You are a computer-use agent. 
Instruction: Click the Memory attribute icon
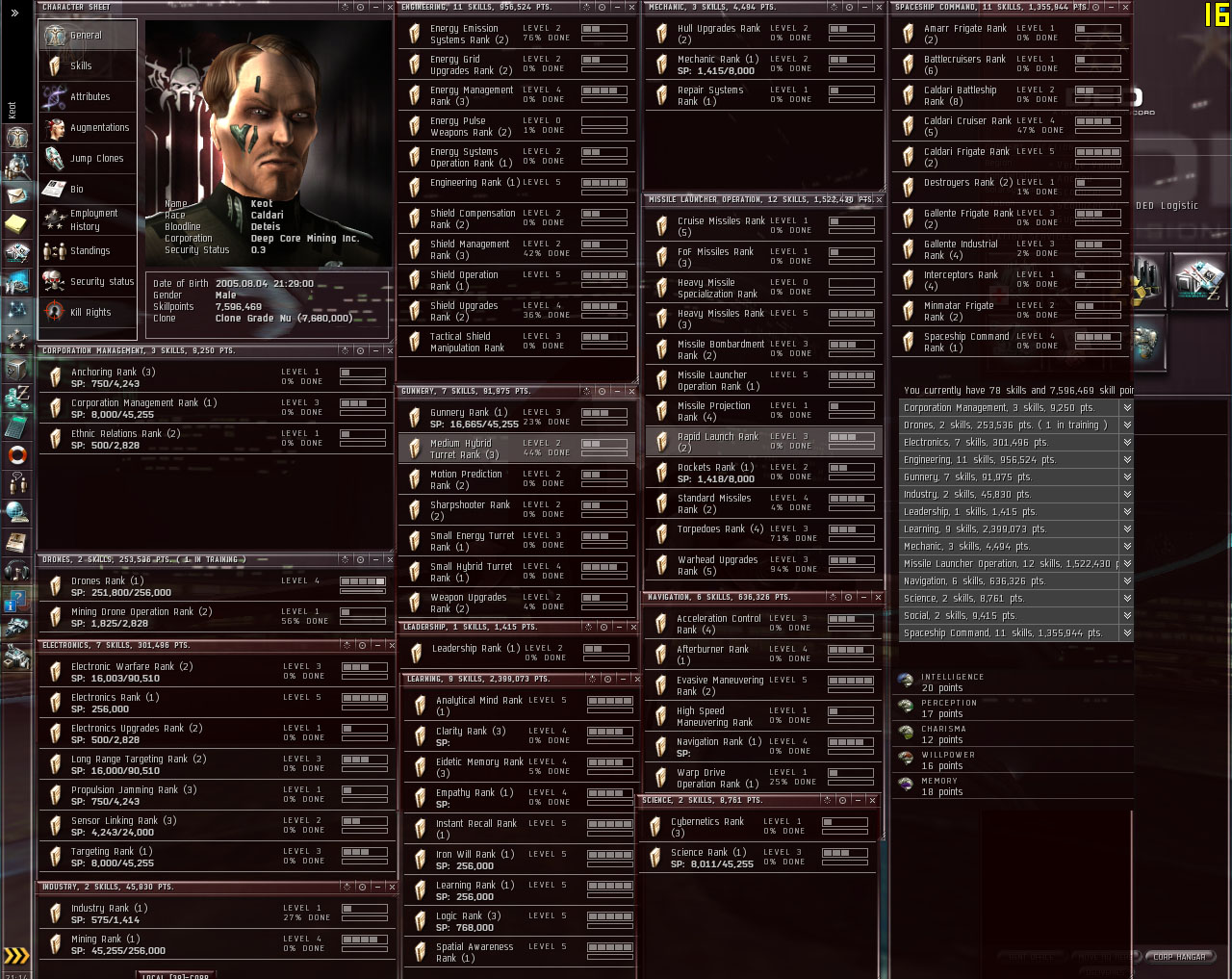click(906, 786)
